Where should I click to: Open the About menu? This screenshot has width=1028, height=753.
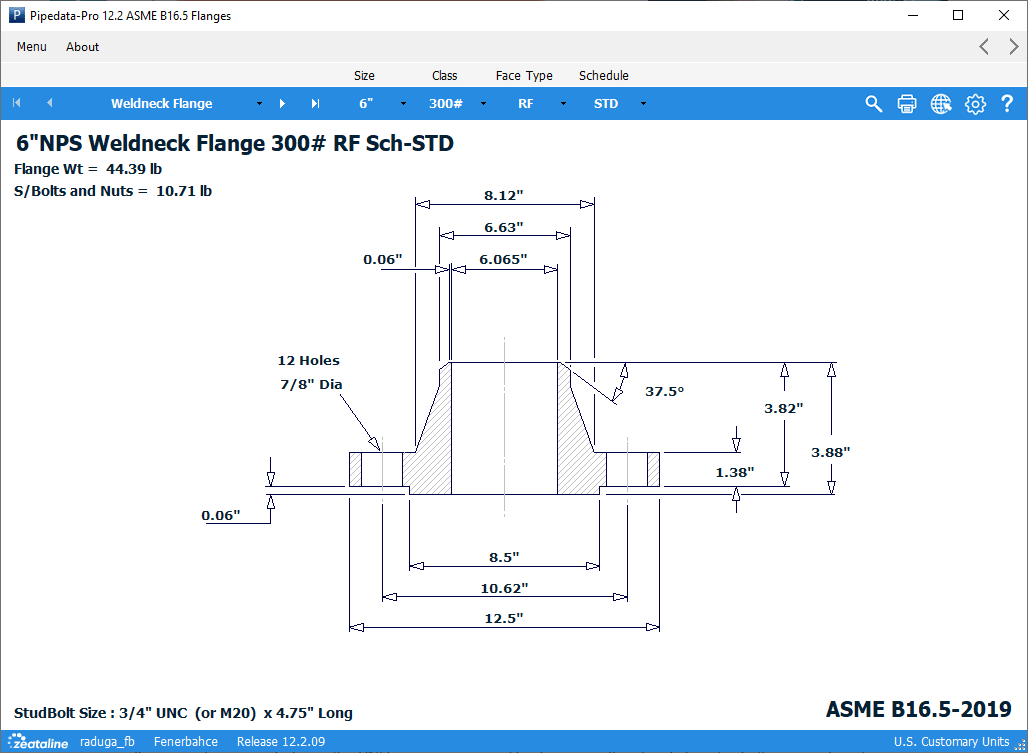pos(82,46)
